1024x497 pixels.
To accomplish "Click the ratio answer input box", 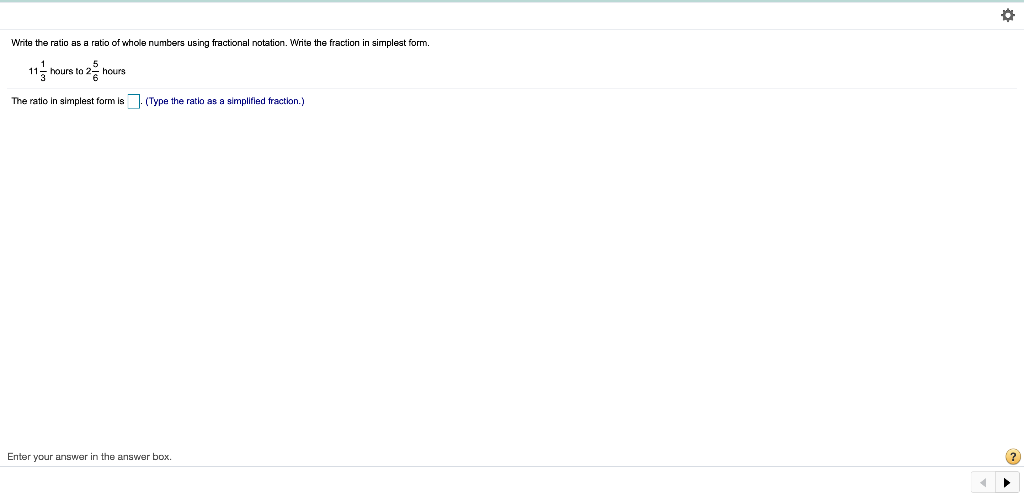I will 133,101.
